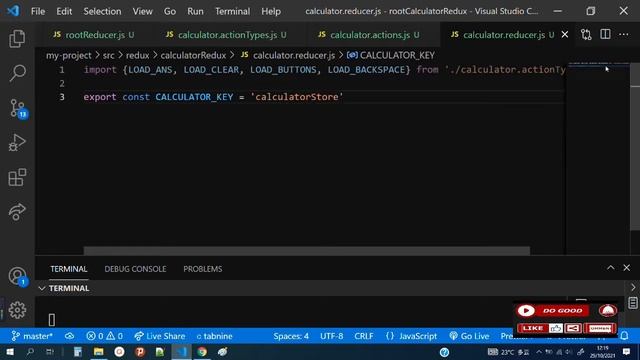
Task: Click LOAD_BACKSPACE in the import line
Action: pyautogui.click(x=367, y=70)
